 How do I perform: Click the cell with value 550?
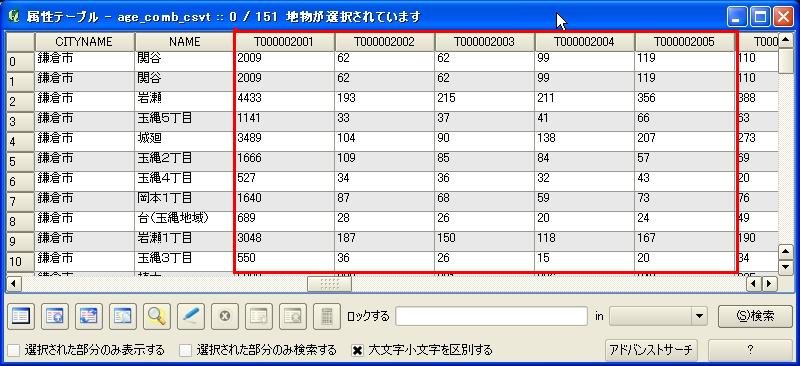[x=284, y=260]
